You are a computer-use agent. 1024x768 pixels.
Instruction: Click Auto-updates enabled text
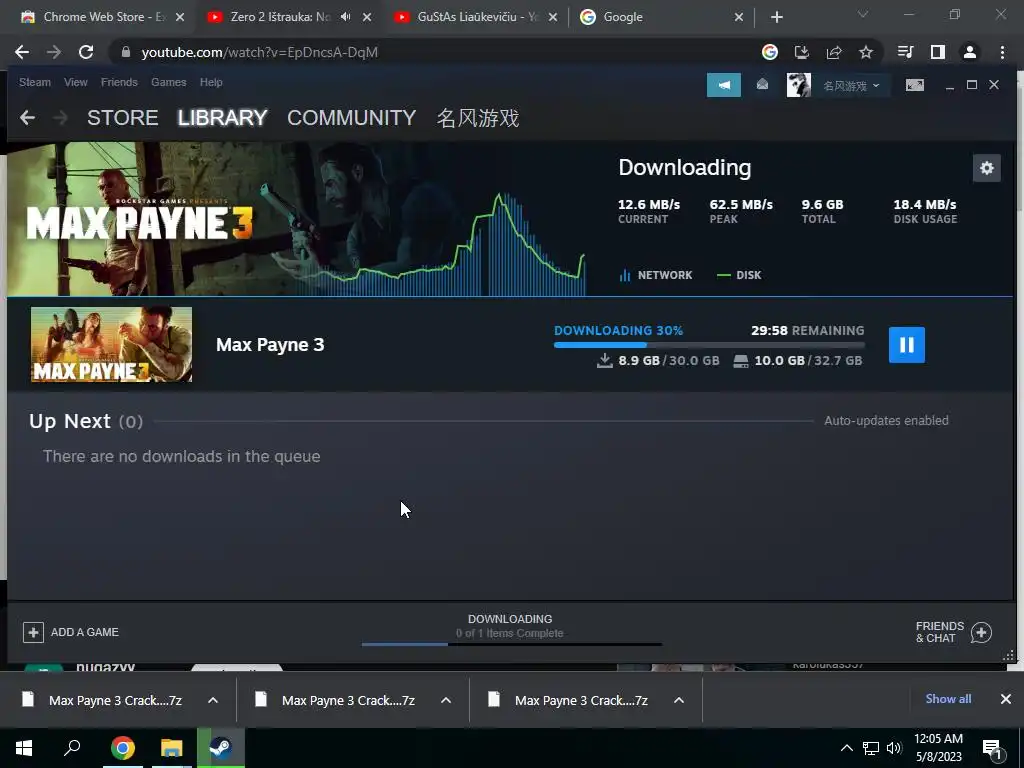pyautogui.click(x=886, y=421)
